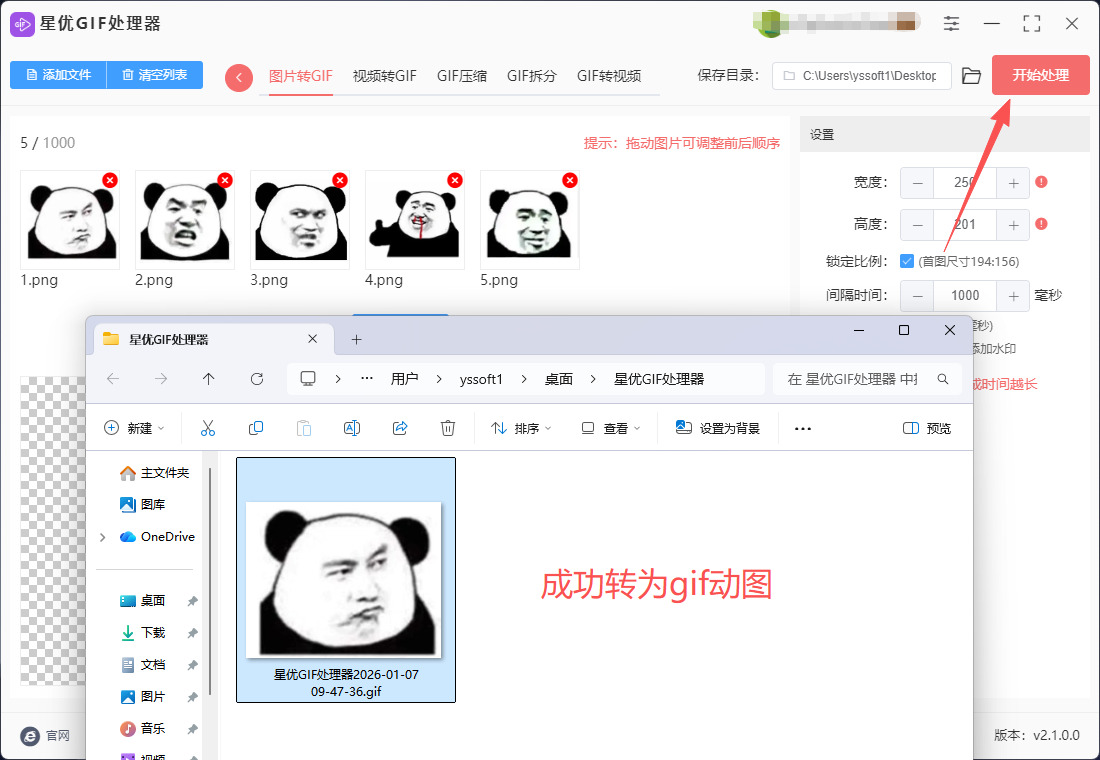
Task: Switch to the 视频转GIF tab
Action: click(384, 76)
